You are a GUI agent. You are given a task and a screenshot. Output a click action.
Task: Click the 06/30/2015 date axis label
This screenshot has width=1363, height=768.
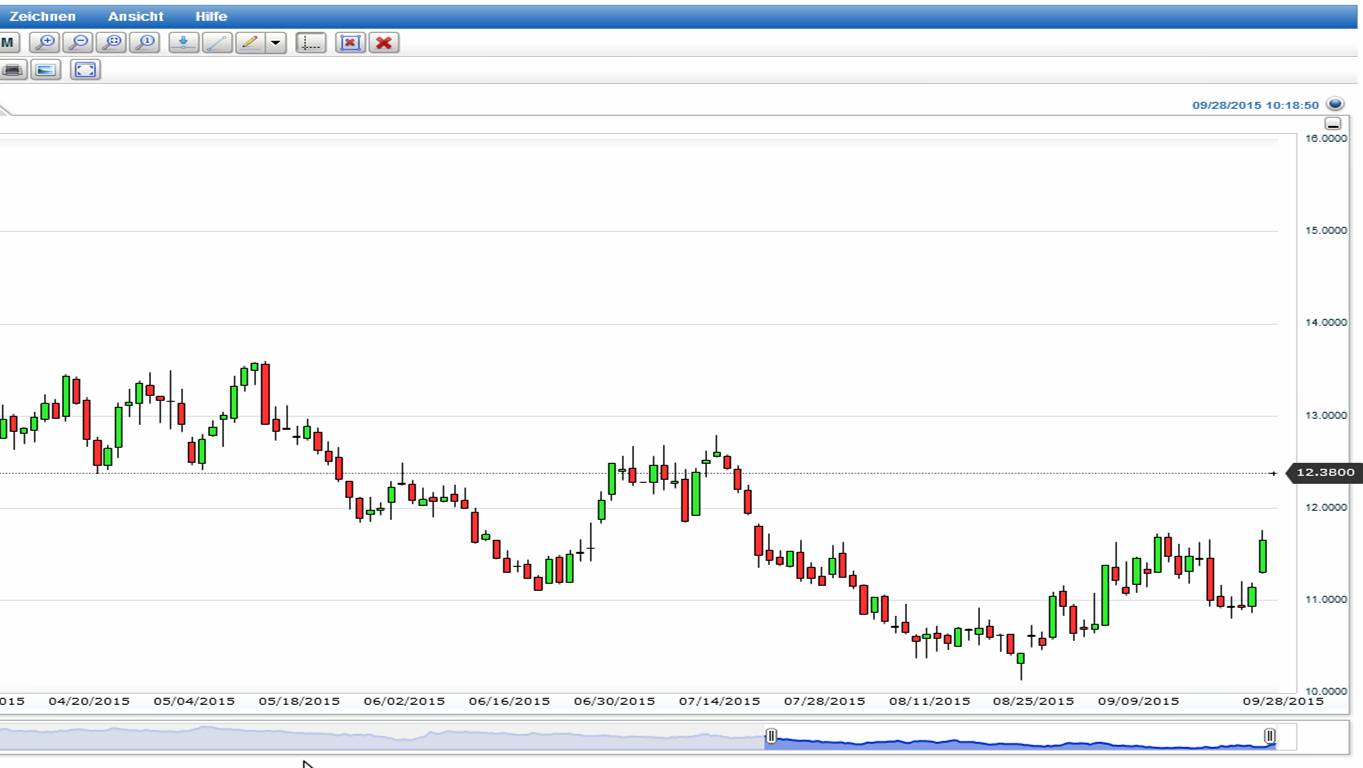(x=614, y=701)
